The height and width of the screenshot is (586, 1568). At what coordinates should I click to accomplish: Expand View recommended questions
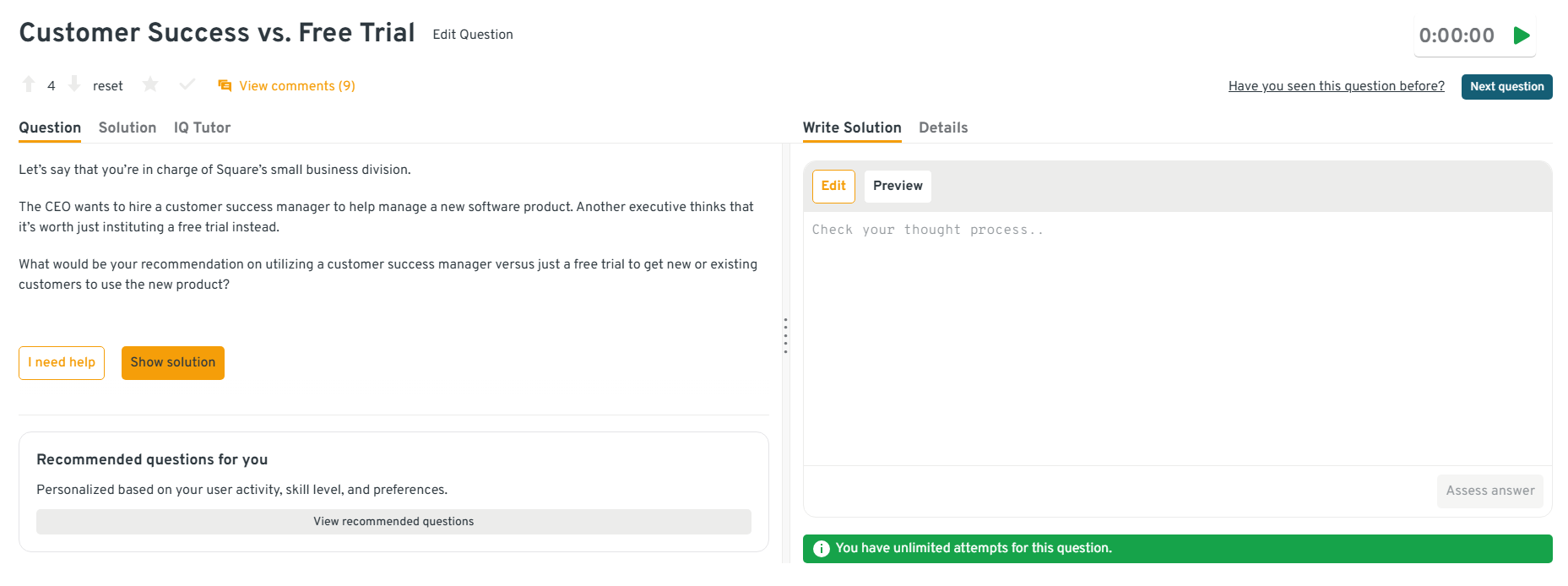click(393, 522)
